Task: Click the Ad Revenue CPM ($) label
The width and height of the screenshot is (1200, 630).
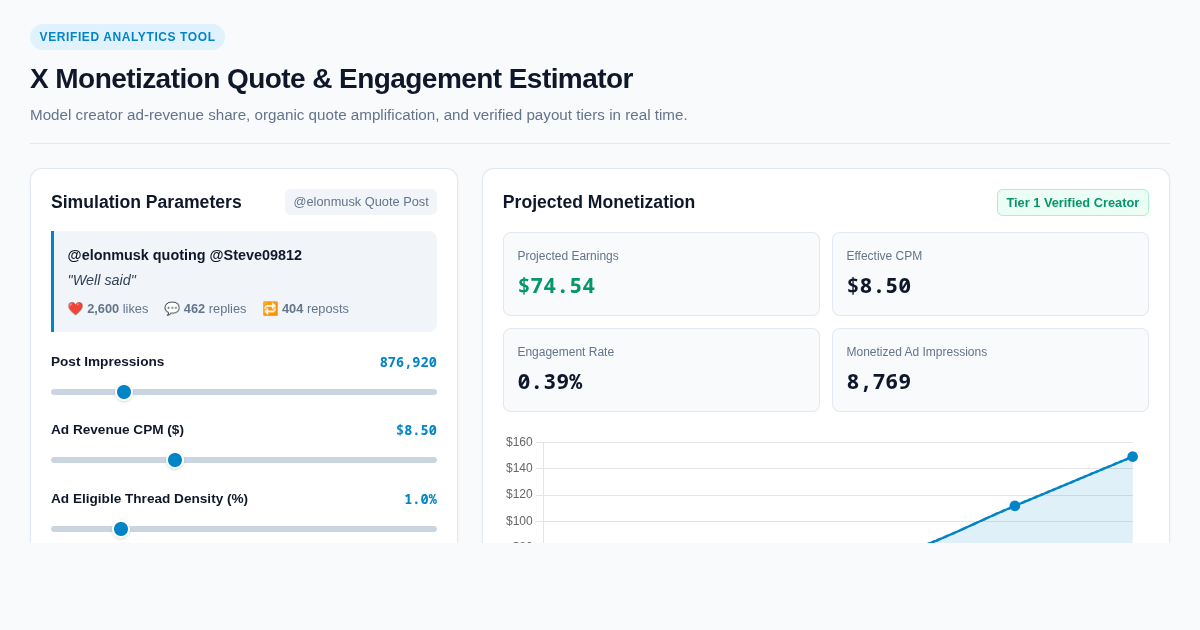Action: (x=118, y=430)
